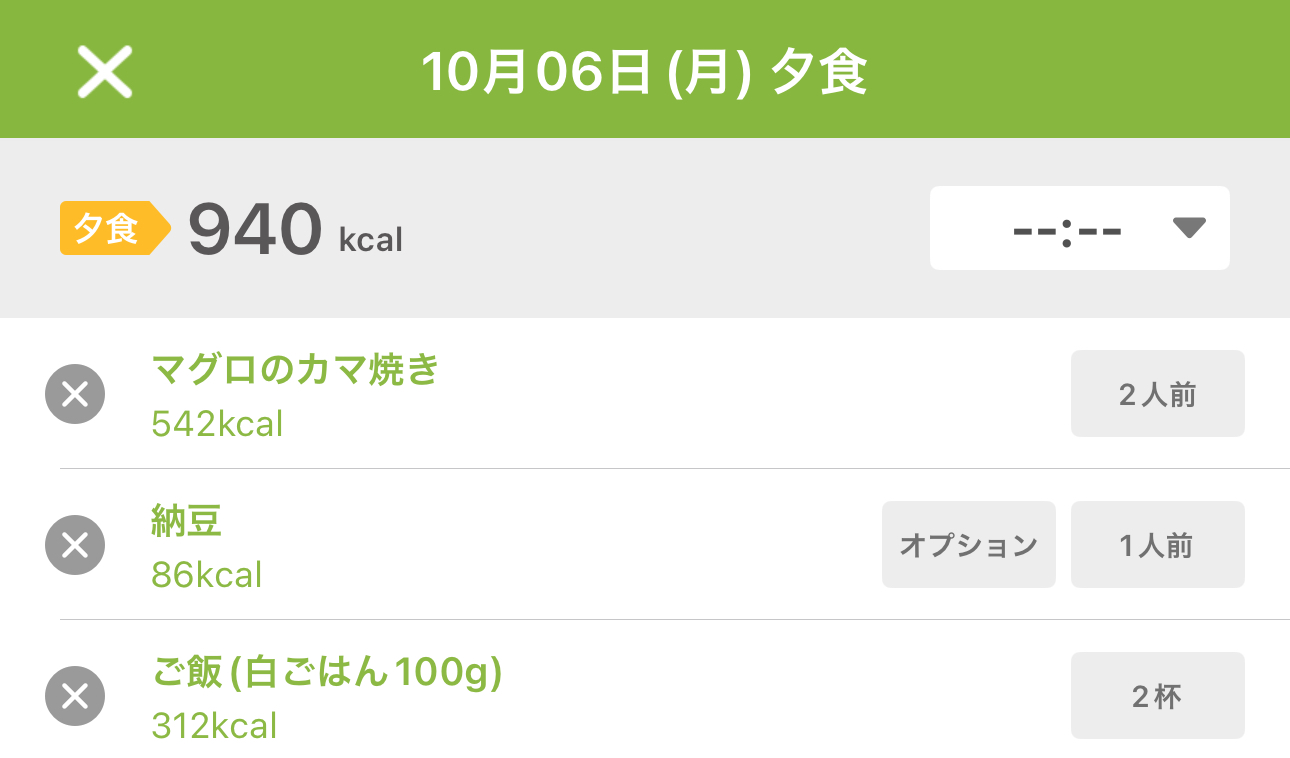Open the ご飯 (白ごはん100g) item
Viewport: 1290px width, 758px height.
(x=327, y=673)
